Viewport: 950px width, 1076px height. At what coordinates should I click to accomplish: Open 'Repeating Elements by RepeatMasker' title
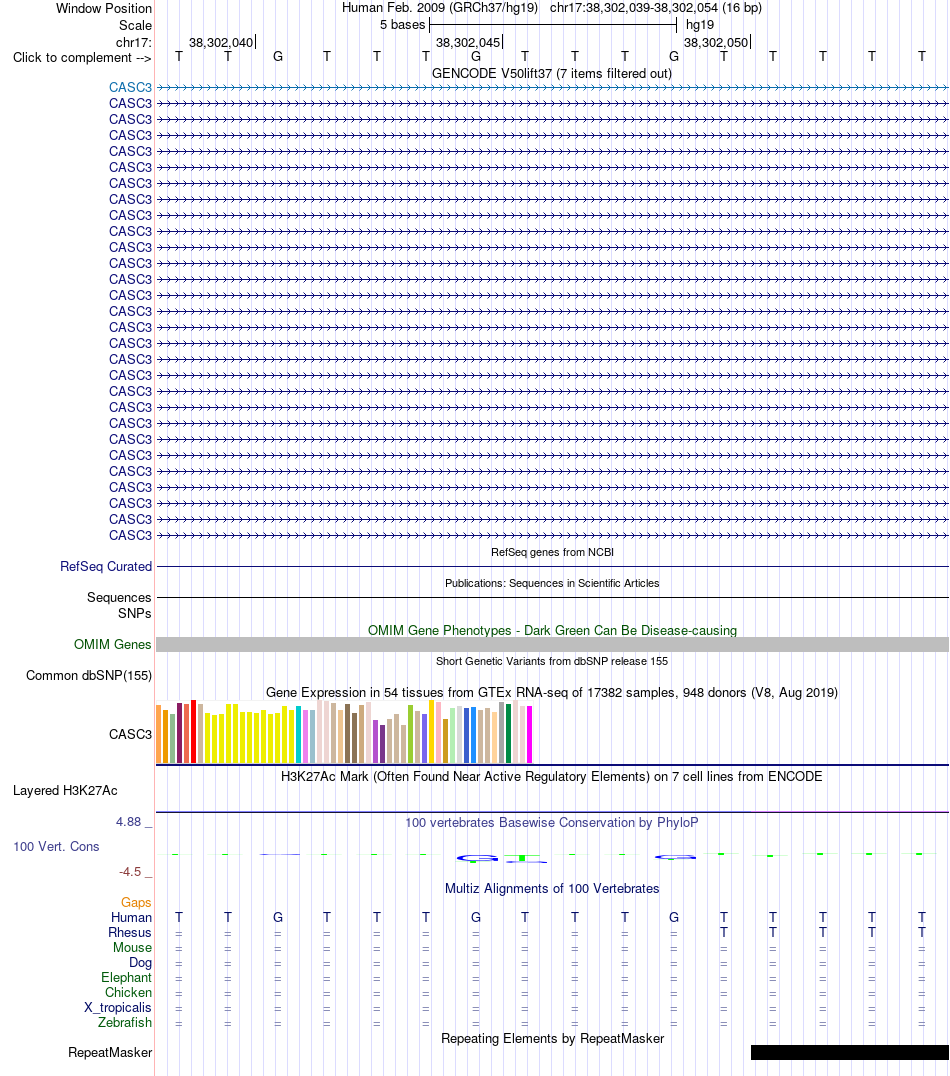click(553, 1039)
